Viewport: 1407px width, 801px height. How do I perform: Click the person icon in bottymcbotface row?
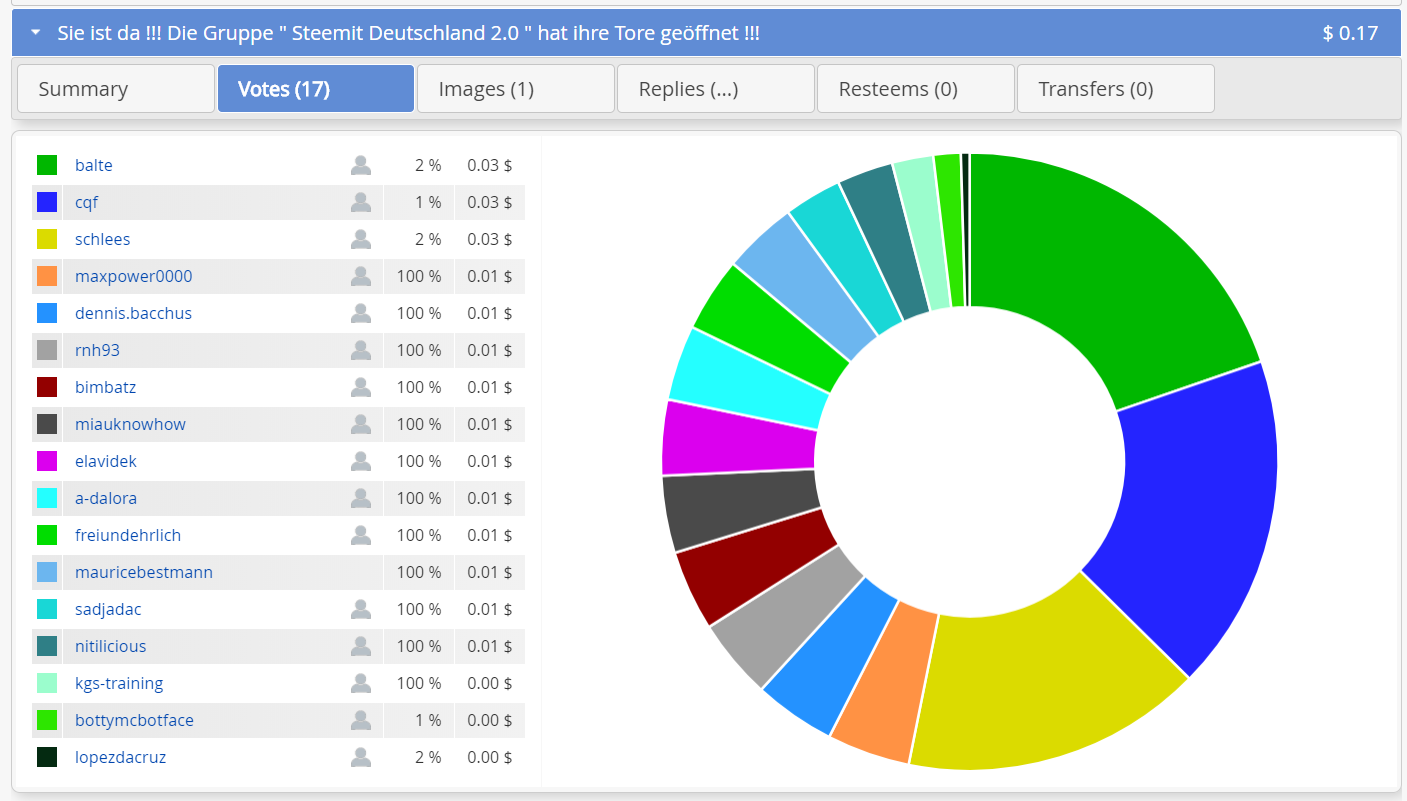coord(361,720)
